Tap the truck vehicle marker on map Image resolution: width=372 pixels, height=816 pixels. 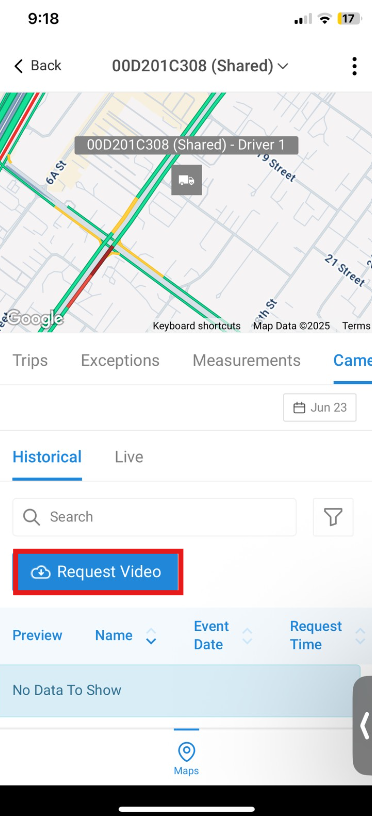point(186,180)
